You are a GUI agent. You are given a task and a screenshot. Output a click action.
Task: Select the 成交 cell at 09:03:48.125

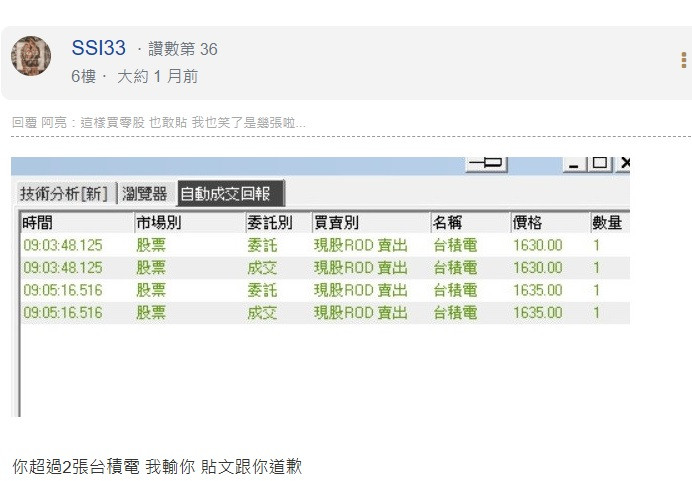[262, 268]
